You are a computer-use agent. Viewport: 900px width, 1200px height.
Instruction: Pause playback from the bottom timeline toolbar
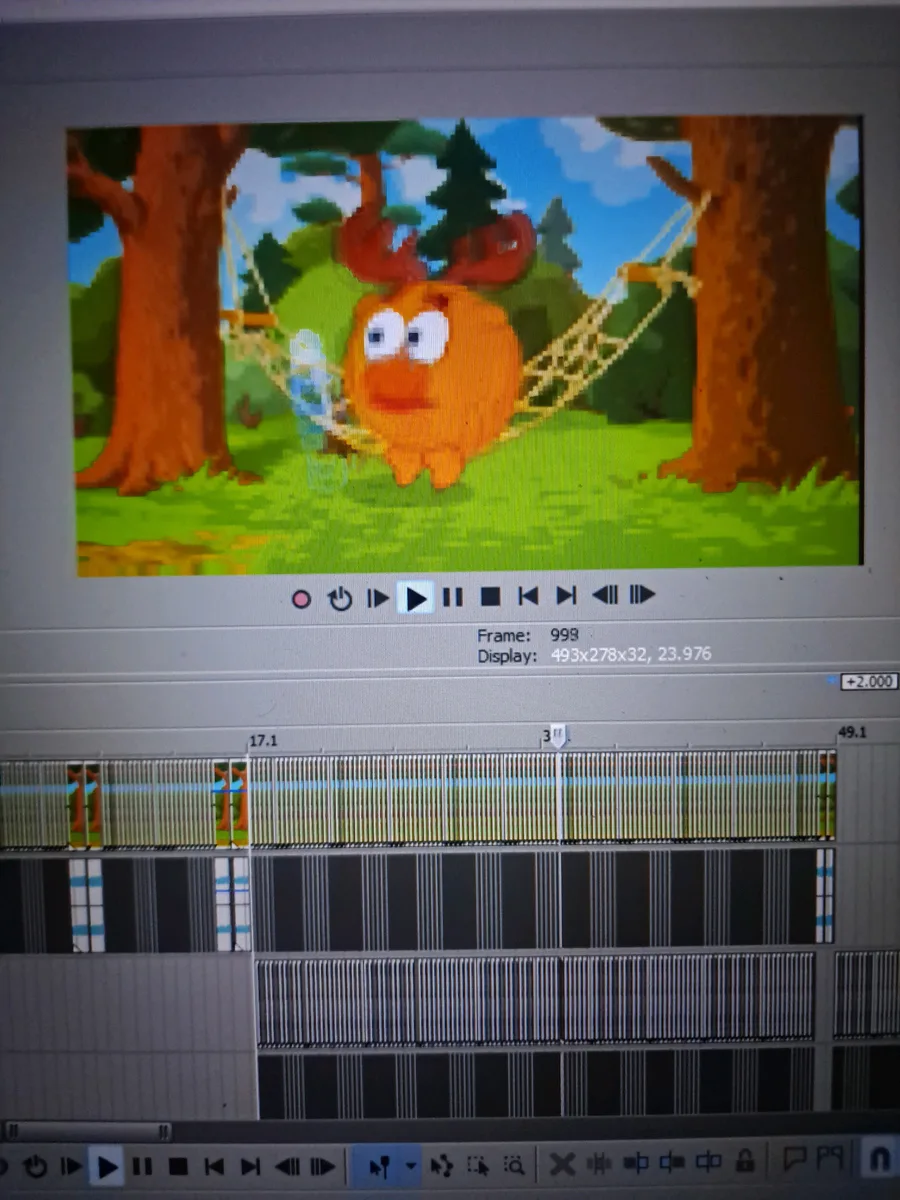tap(142, 1166)
